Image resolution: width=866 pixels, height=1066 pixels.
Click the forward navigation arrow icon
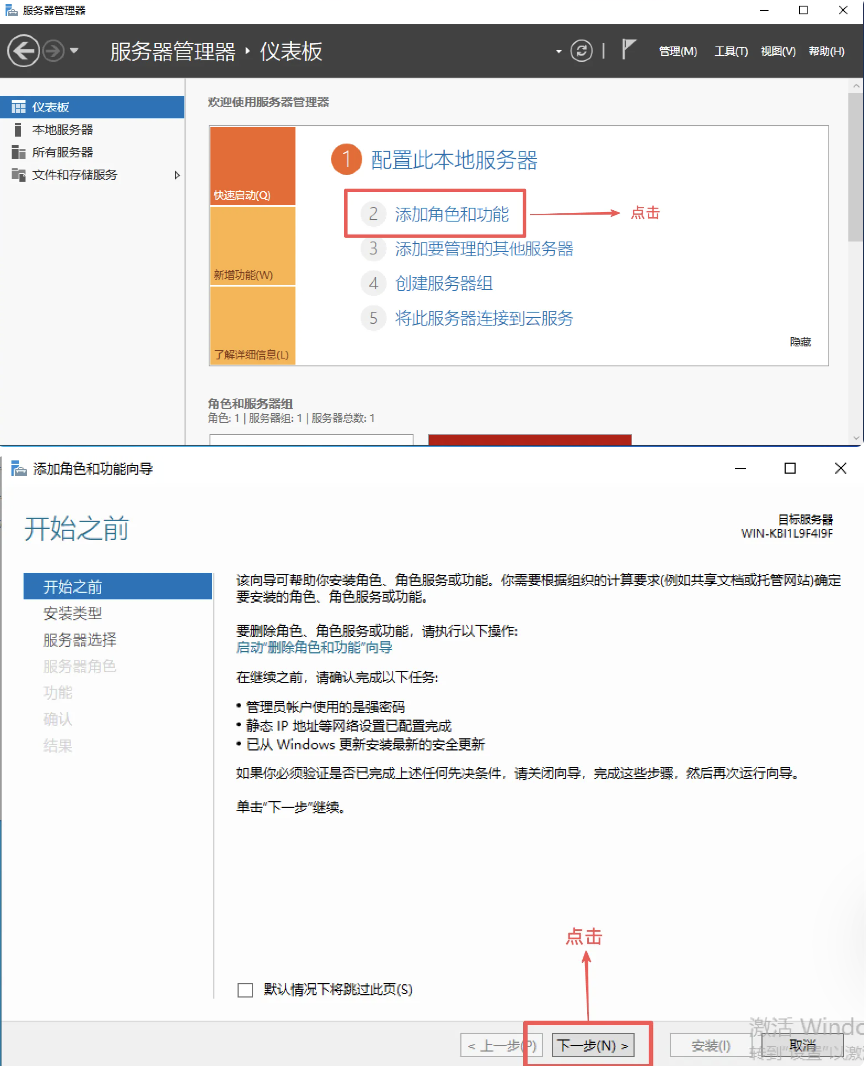pyautogui.click(x=53, y=51)
